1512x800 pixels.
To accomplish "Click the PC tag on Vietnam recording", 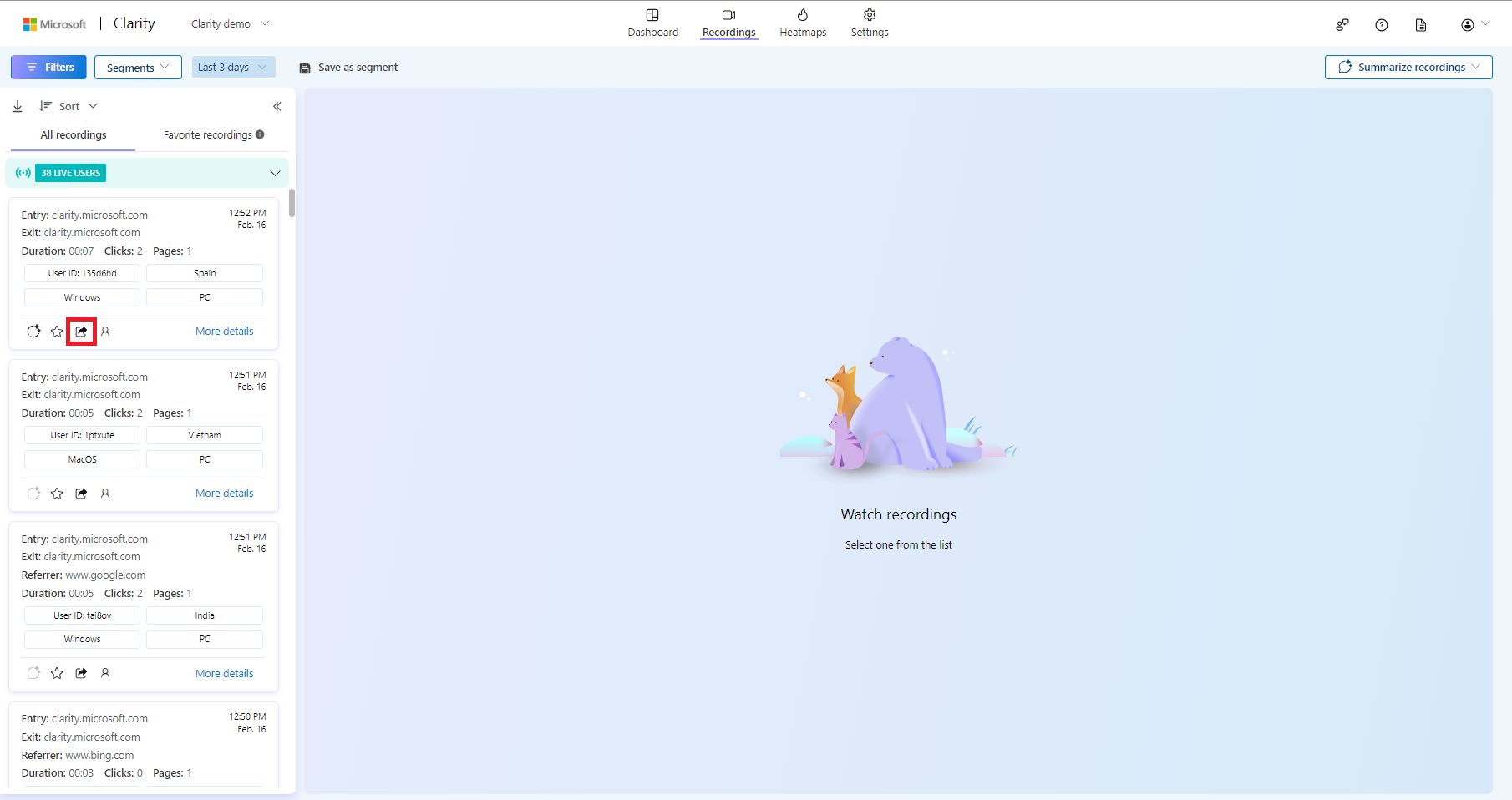I will [205, 459].
